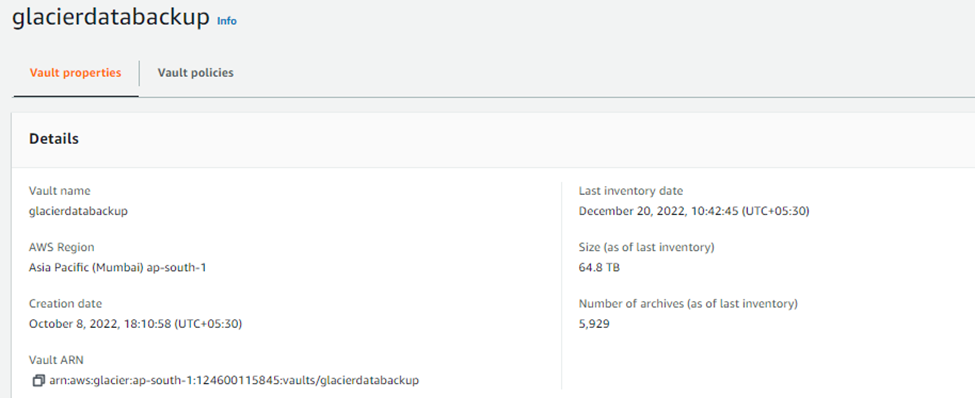The image size is (975, 398).
Task: Click the Number of archives label
Action: coord(688,303)
